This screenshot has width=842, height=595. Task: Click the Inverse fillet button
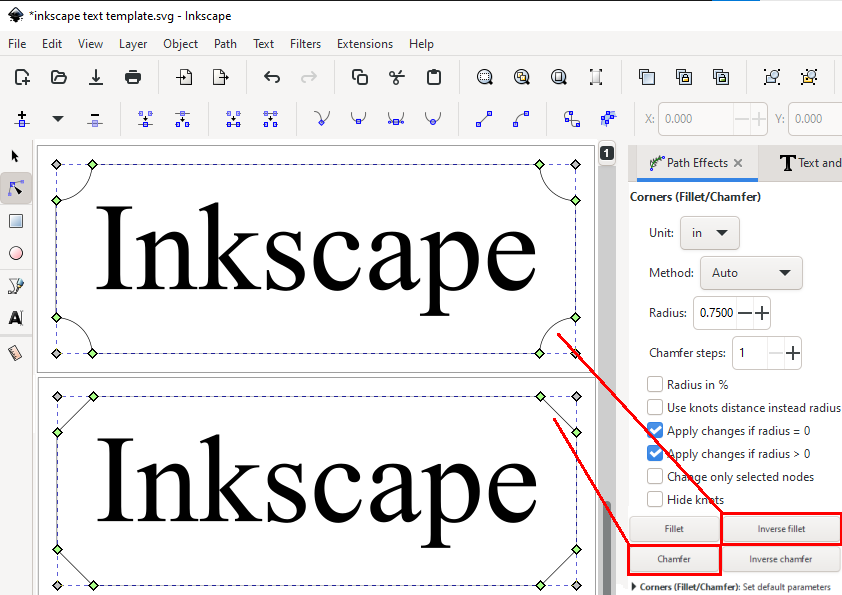(x=781, y=529)
